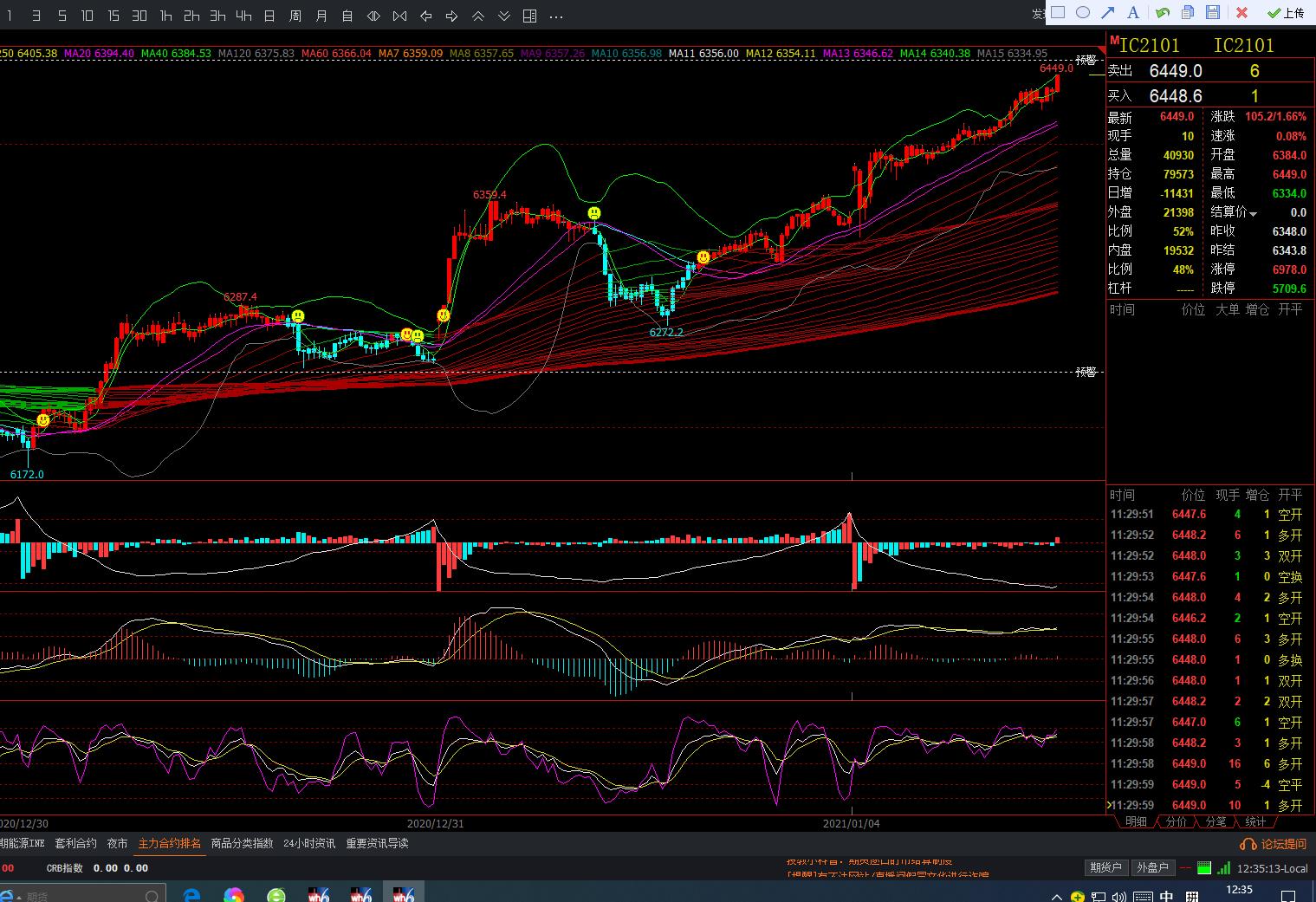Cancel the capture with red X
The image size is (1316, 902).
1241,12
